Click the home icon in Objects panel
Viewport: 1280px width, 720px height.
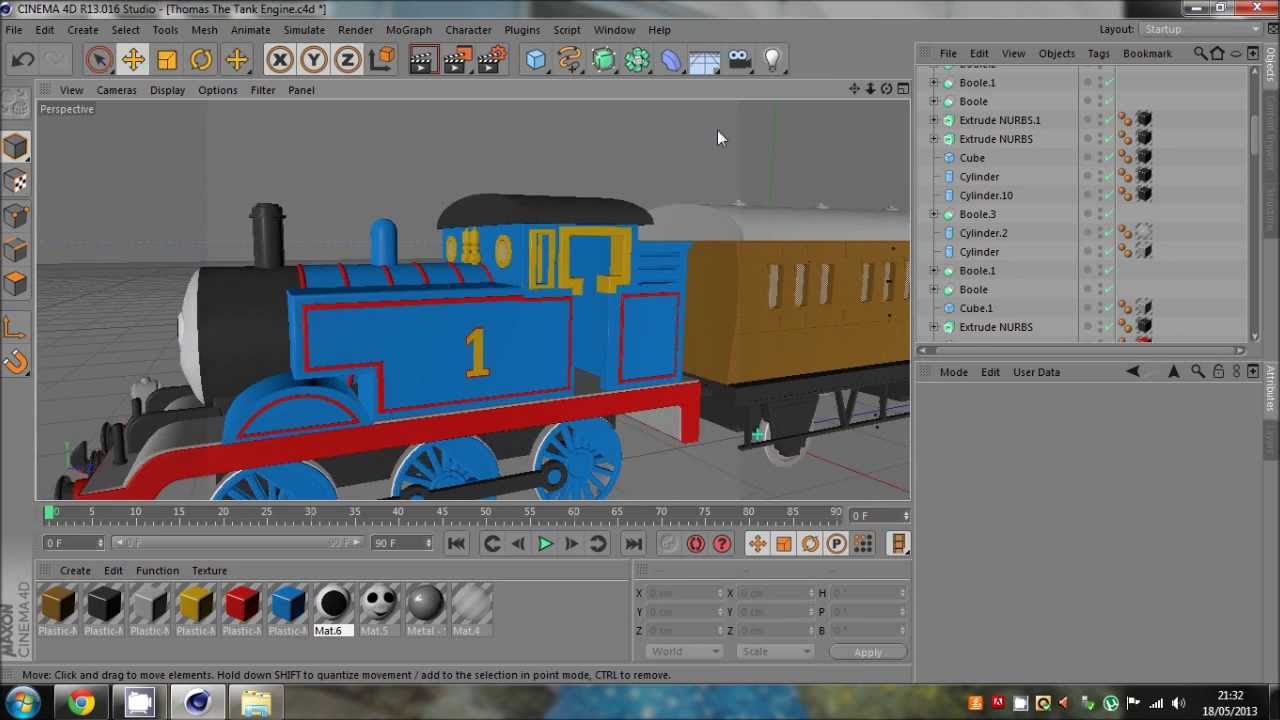1218,53
